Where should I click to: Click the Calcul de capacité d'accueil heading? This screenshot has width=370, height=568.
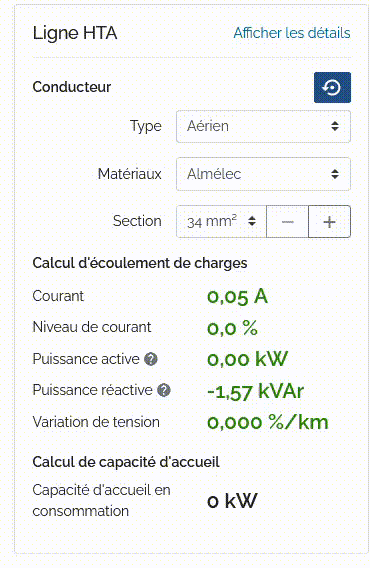126,462
